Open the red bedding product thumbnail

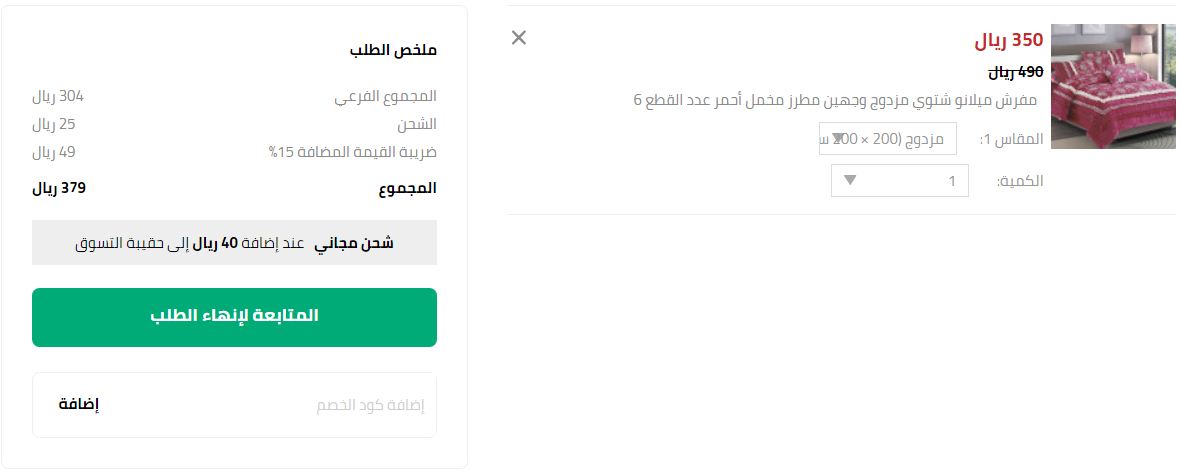[1112, 86]
